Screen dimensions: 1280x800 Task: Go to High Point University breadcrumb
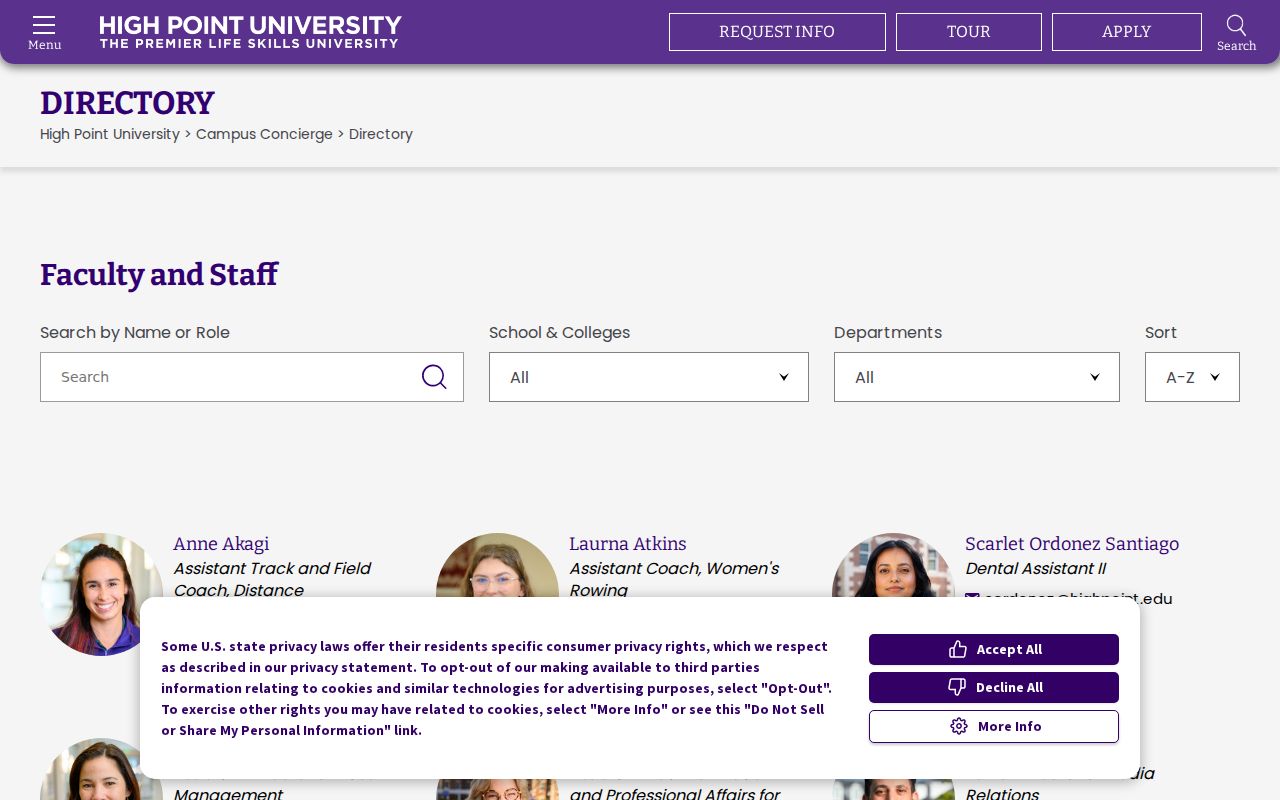point(110,134)
